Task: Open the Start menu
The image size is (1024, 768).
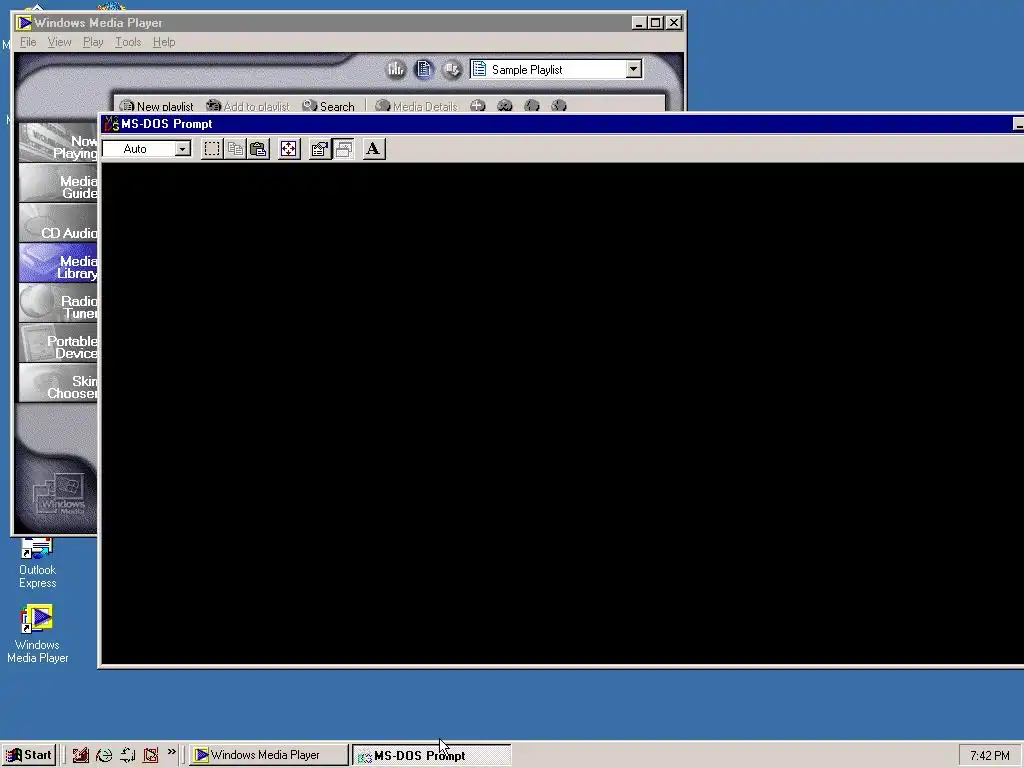Action: point(29,755)
